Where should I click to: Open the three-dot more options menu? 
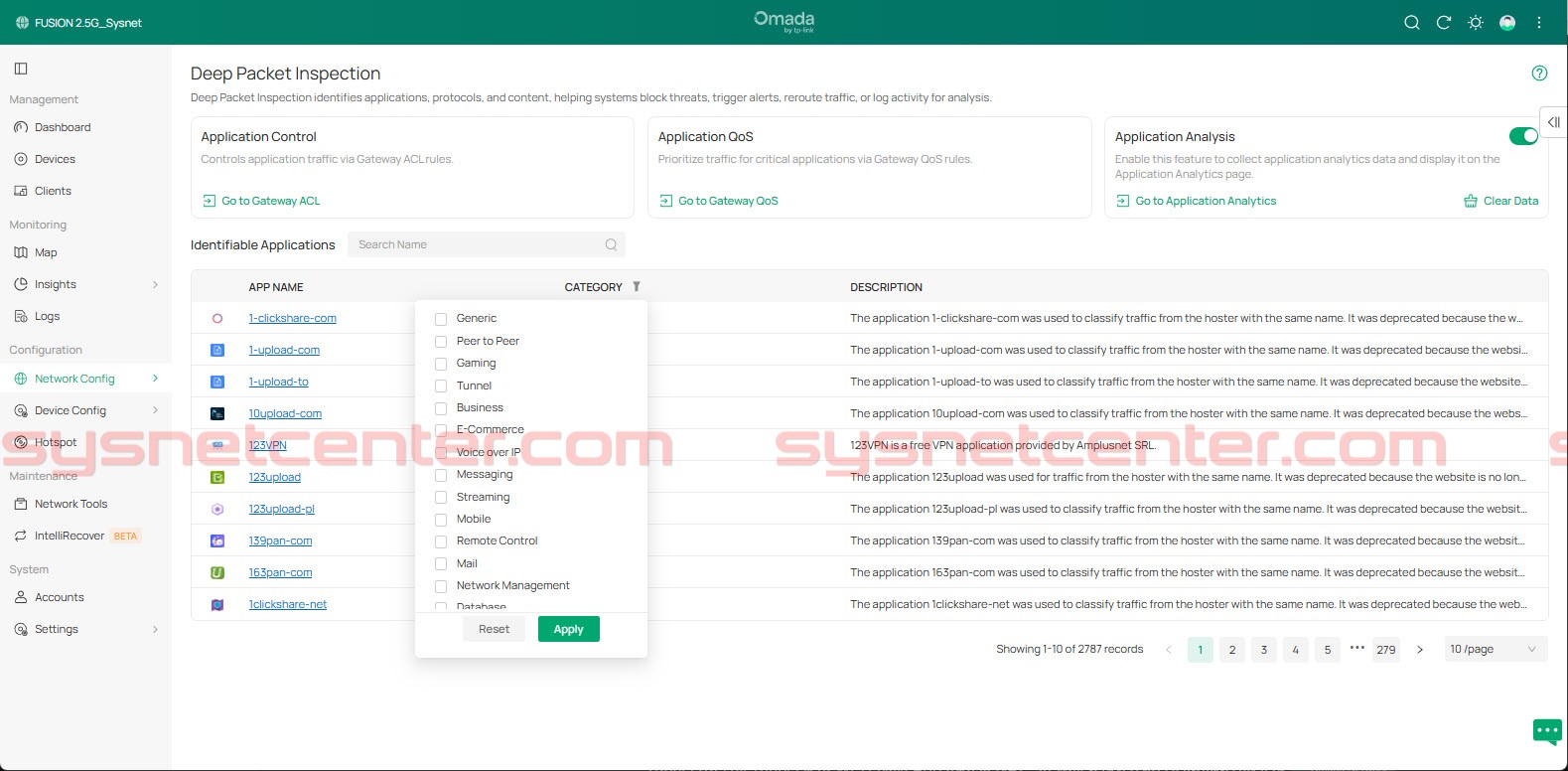point(1539,23)
